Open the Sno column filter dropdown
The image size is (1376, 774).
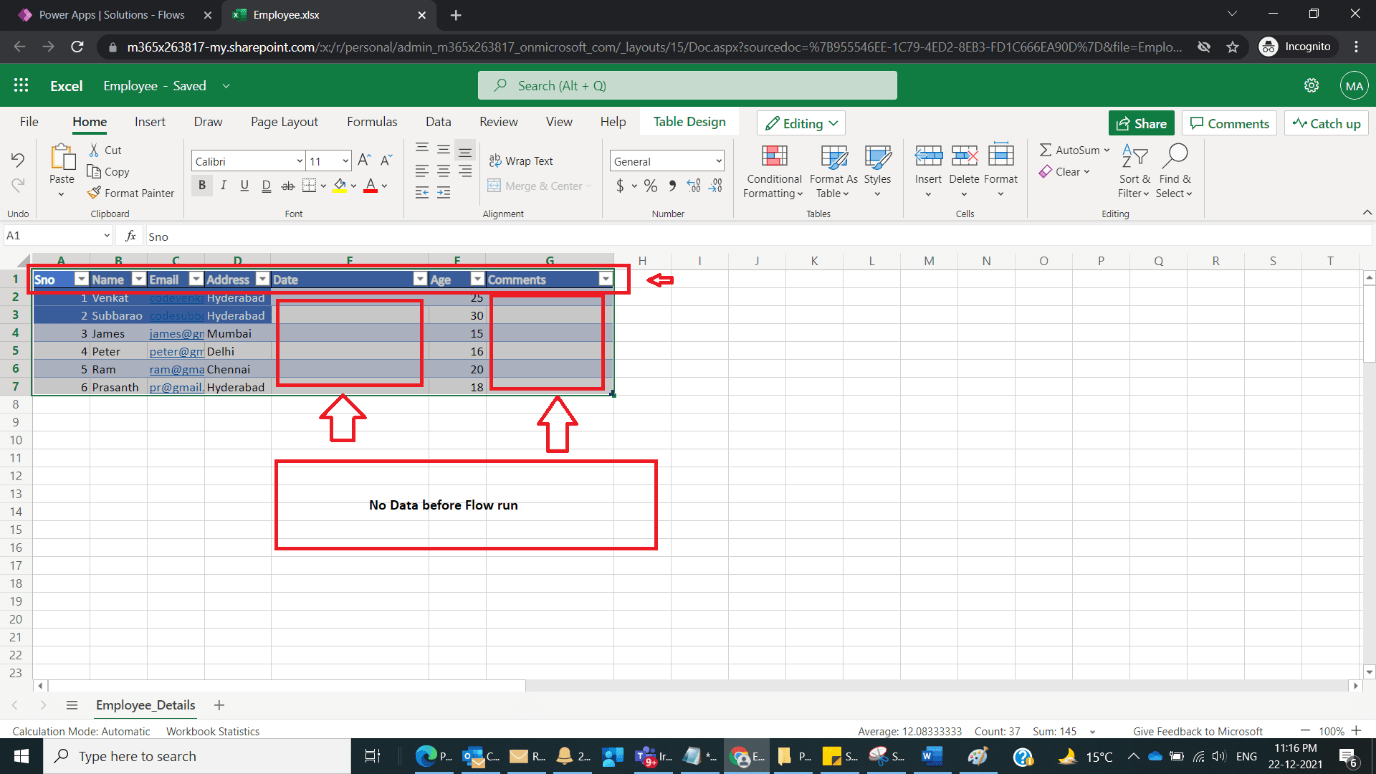click(x=82, y=279)
